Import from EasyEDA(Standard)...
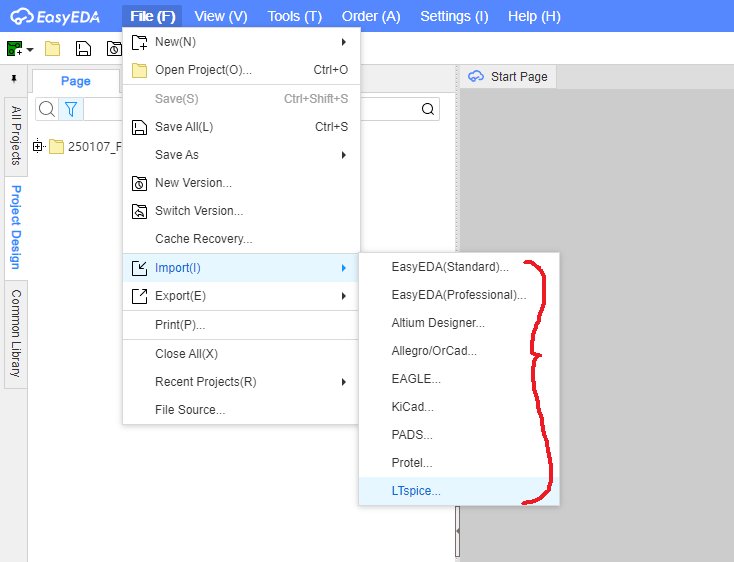 (x=459, y=267)
